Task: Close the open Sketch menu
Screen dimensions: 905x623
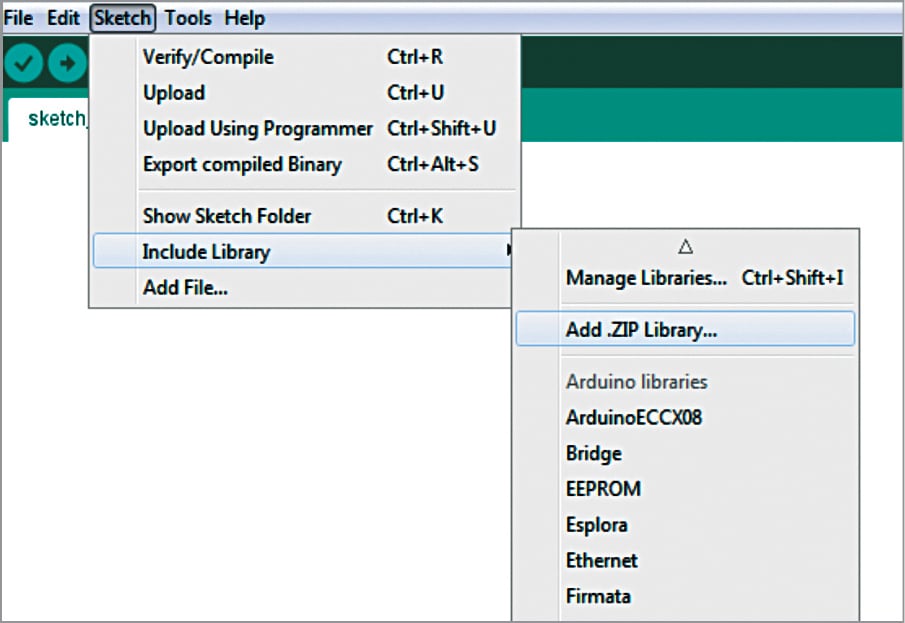Action: [x=123, y=18]
